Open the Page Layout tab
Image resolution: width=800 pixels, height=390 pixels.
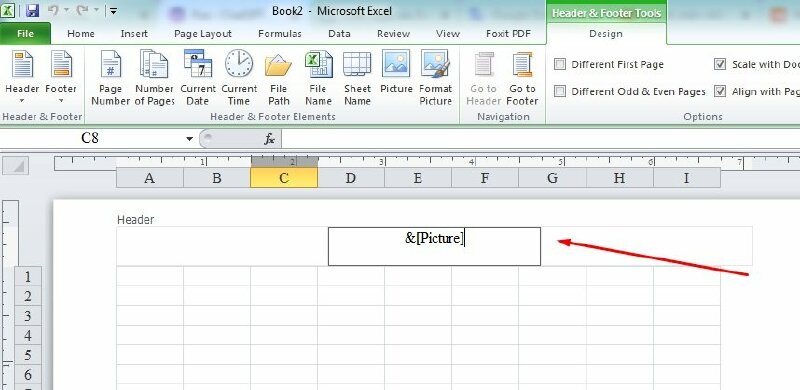point(203,34)
